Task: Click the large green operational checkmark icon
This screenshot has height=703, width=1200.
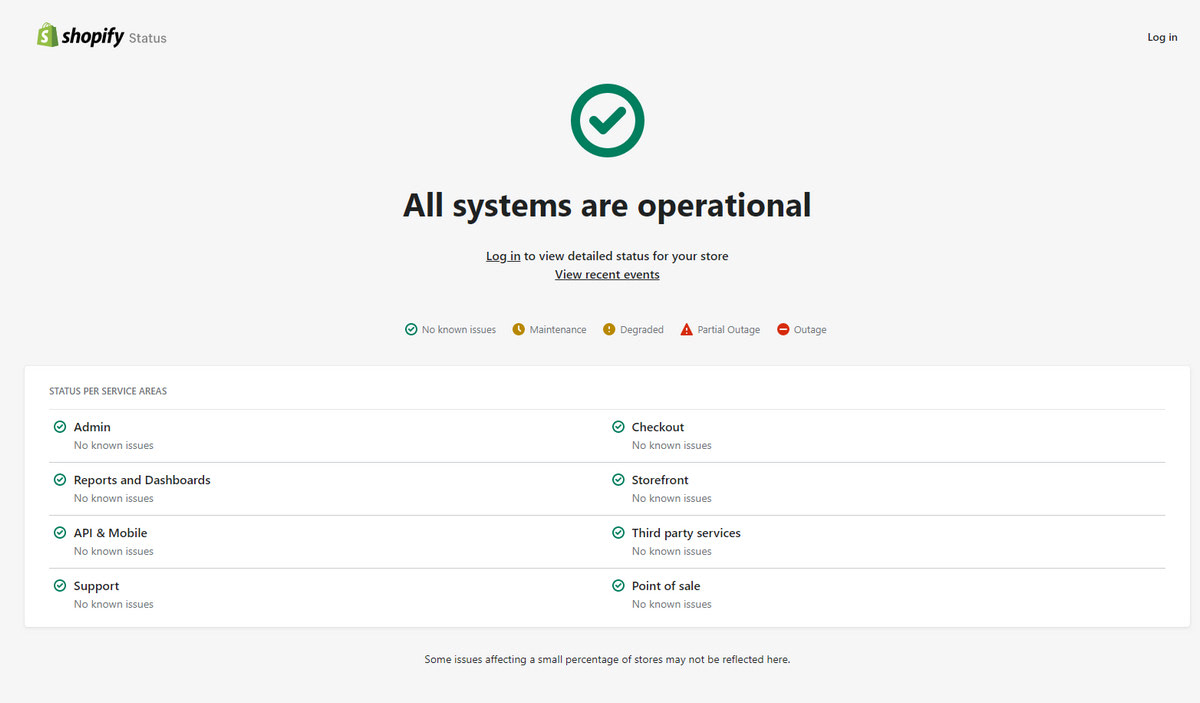Action: (x=607, y=120)
